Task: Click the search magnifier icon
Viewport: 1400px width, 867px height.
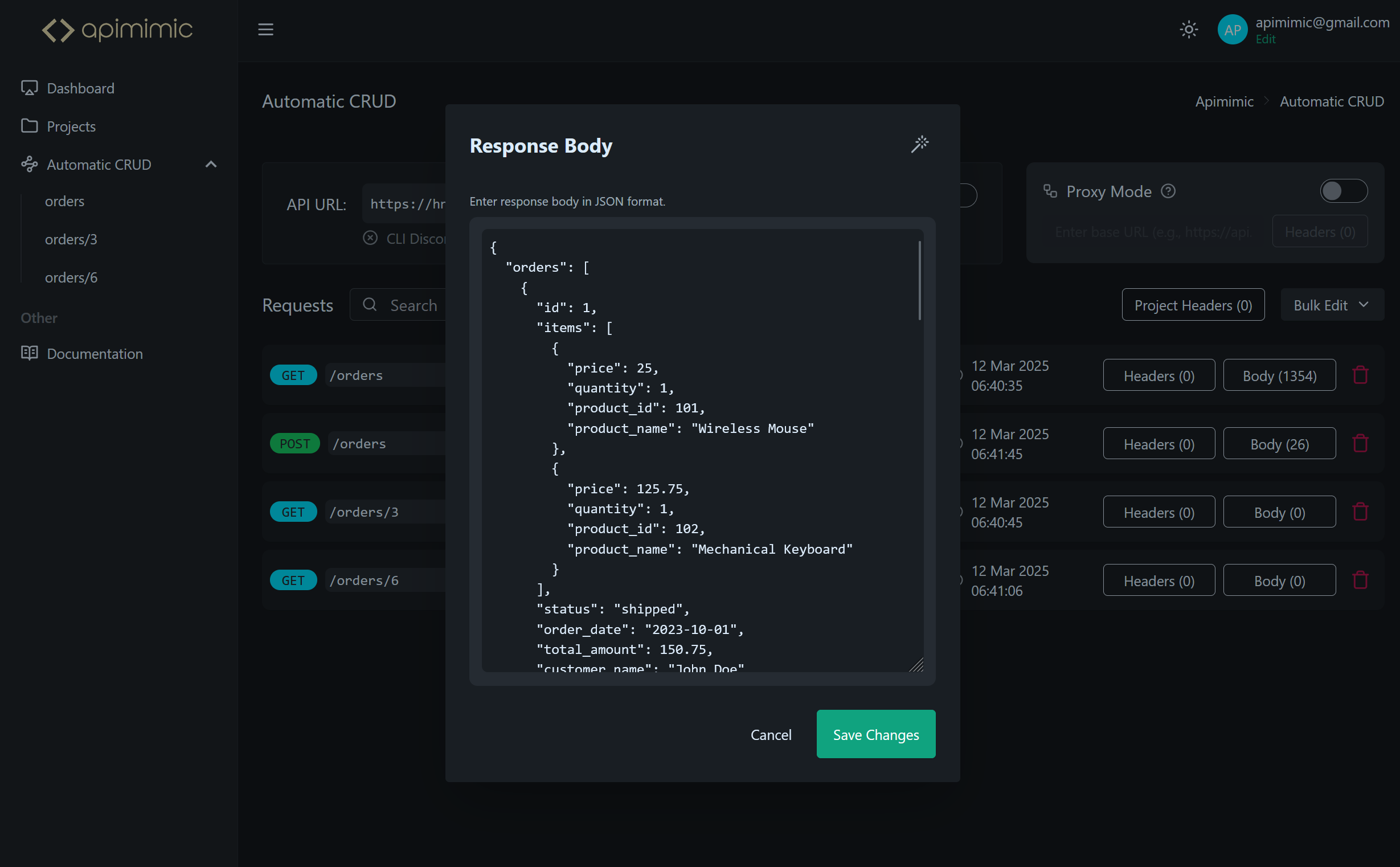Action: [x=370, y=305]
